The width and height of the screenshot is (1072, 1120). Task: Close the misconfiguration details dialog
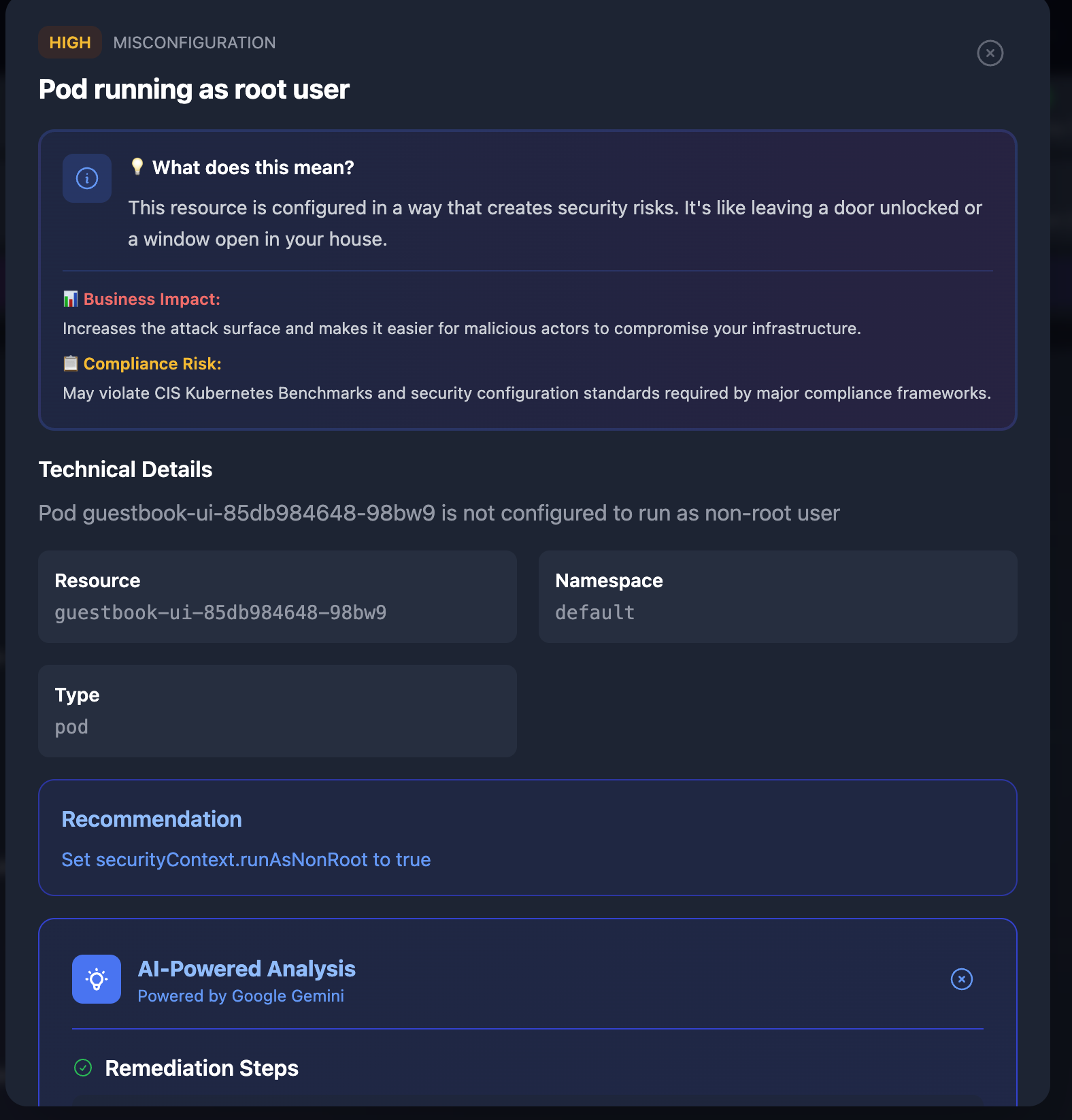(x=990, y=53)
